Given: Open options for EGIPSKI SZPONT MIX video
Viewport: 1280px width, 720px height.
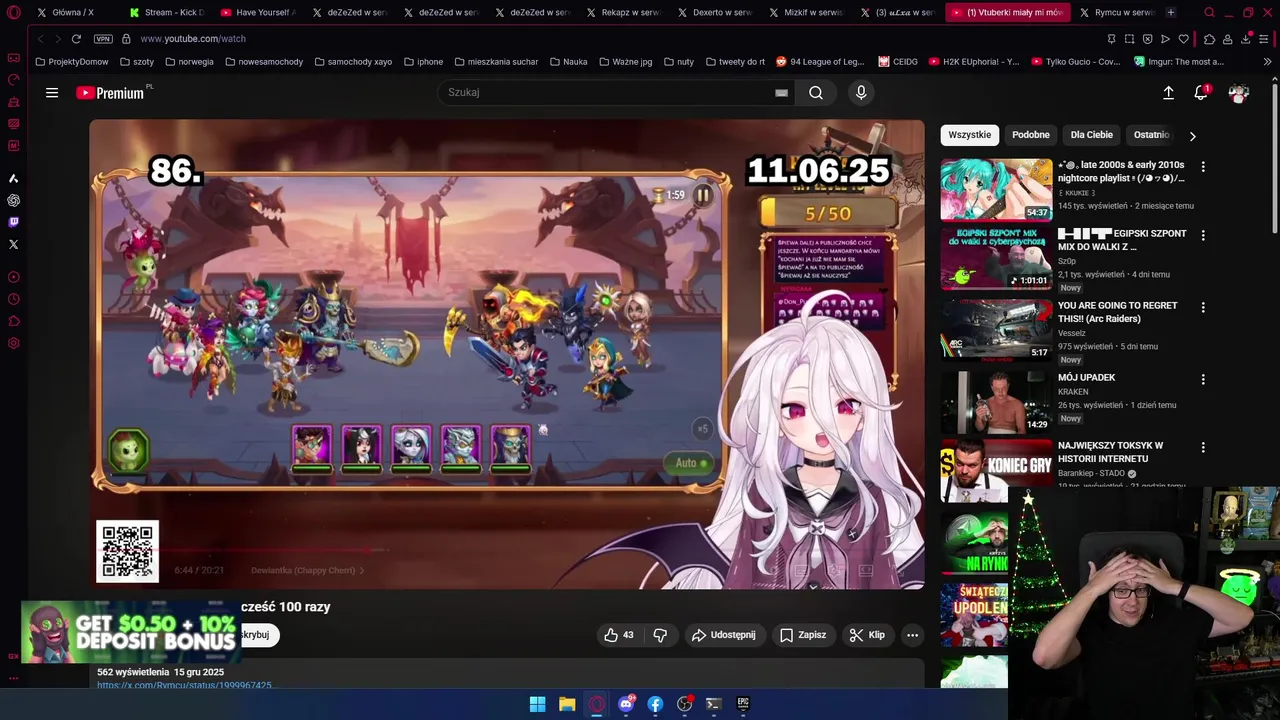Looking at the screenshot, I should tap(1203, 236).
